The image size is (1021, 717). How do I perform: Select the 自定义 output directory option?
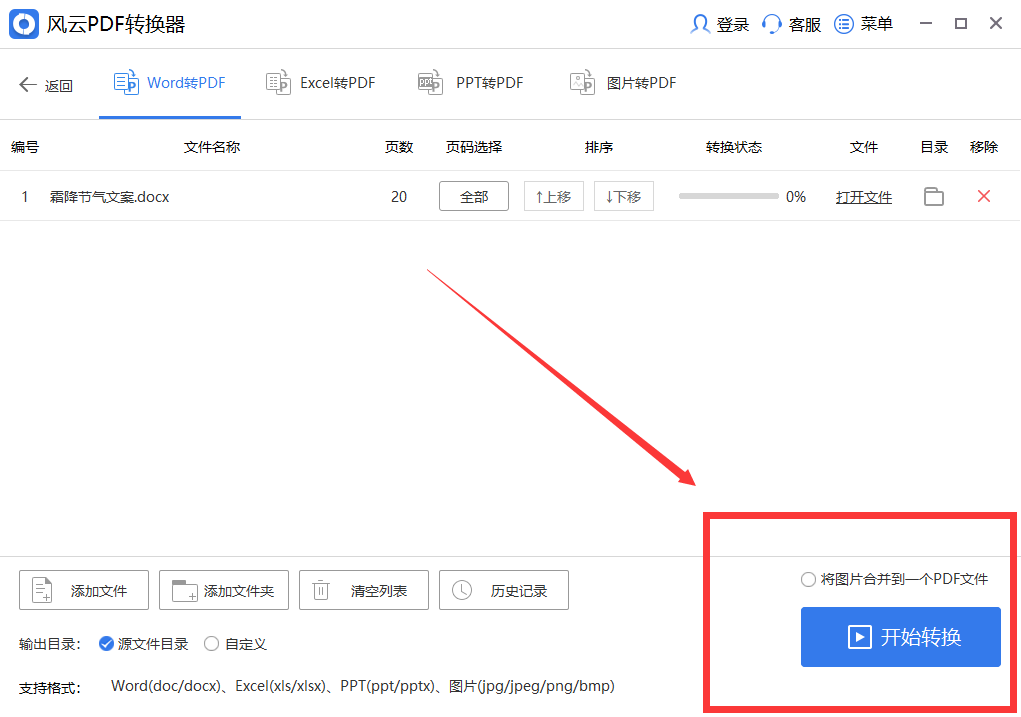point(236,644)
